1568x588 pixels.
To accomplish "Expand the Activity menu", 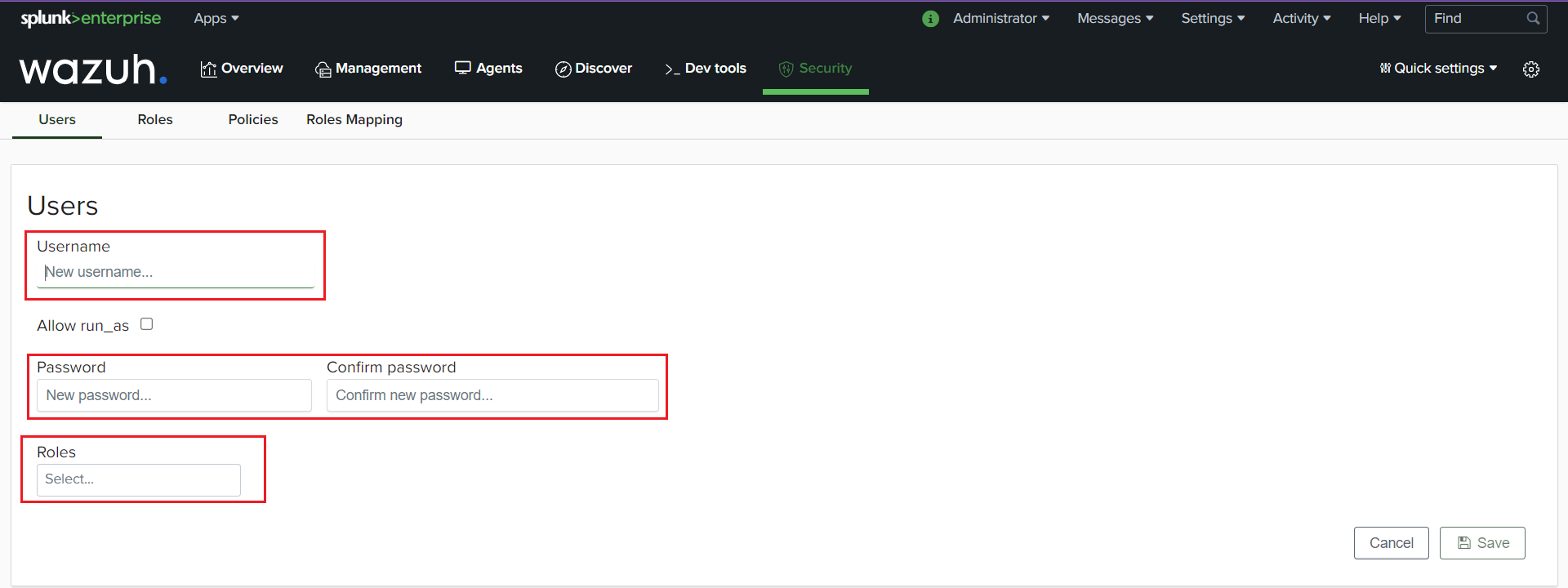I will 1302,18.
